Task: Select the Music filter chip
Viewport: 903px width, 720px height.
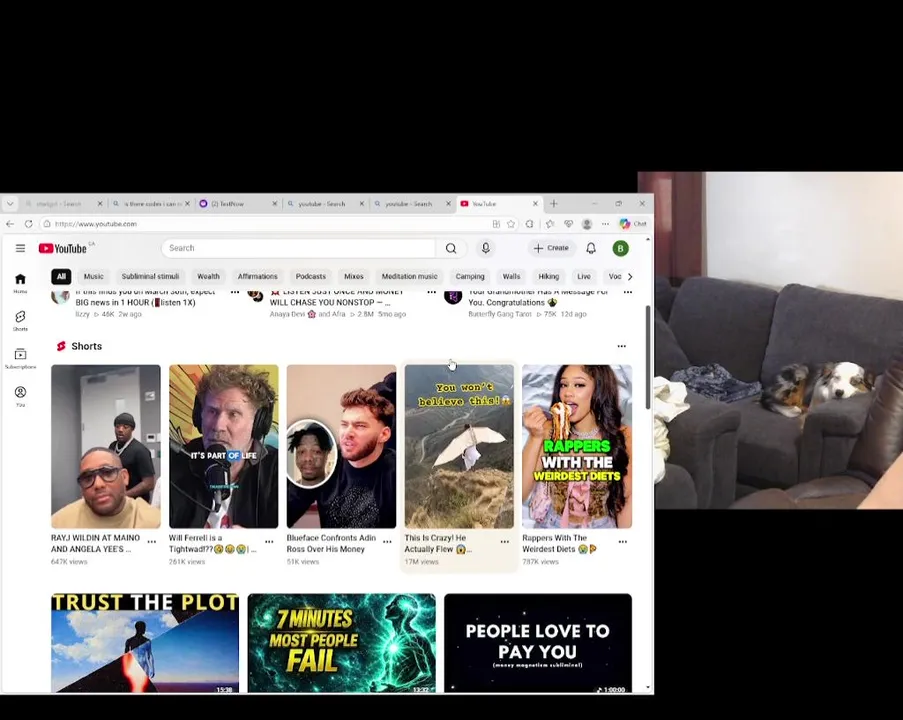Action: coord(93,276)
